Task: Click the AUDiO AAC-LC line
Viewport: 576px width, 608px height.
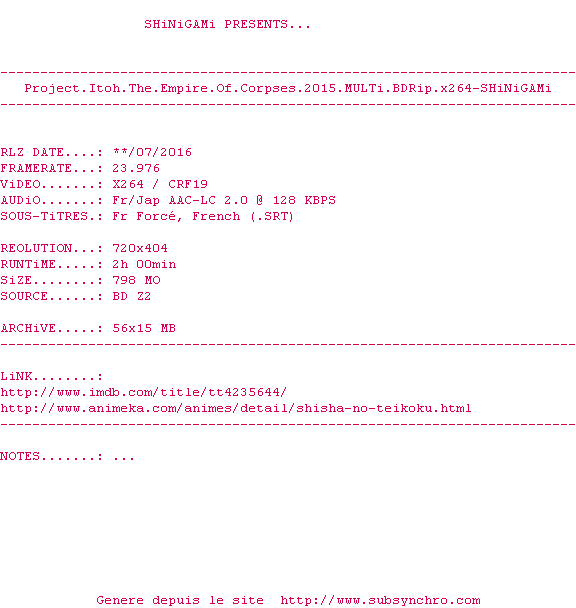Action: [168, 200]
